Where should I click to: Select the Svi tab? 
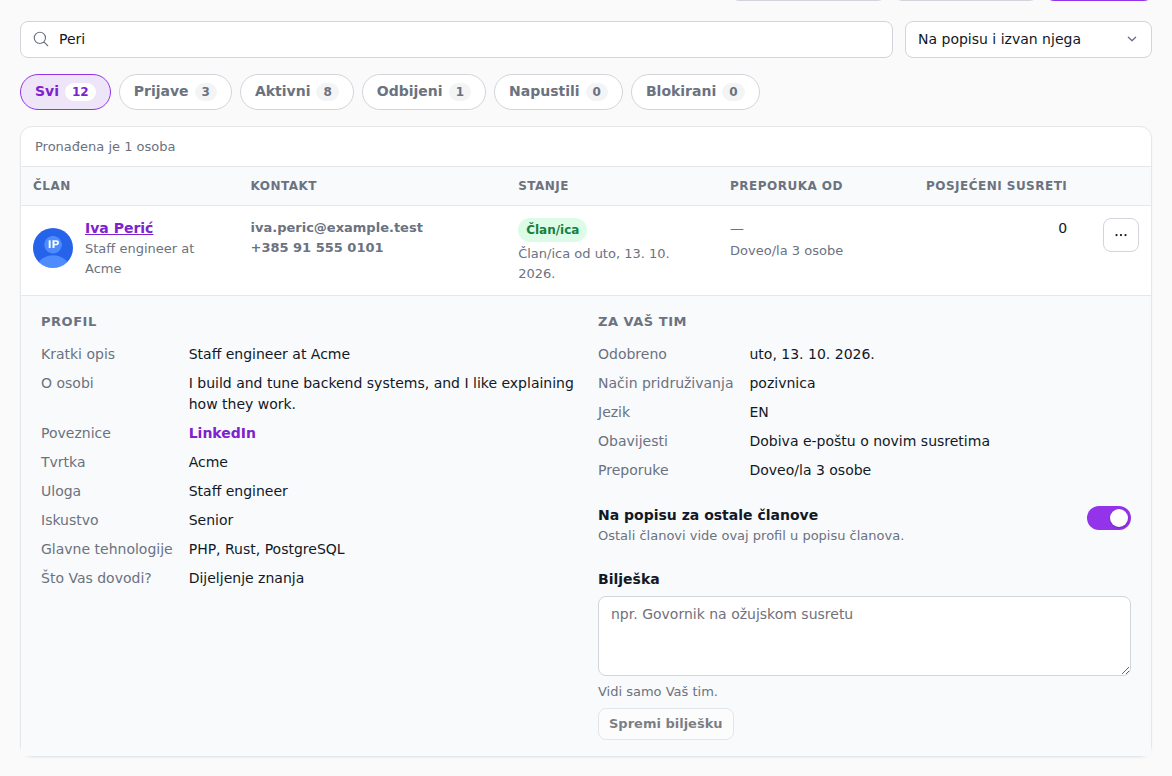pyautogui.click(x=65, y=92)
